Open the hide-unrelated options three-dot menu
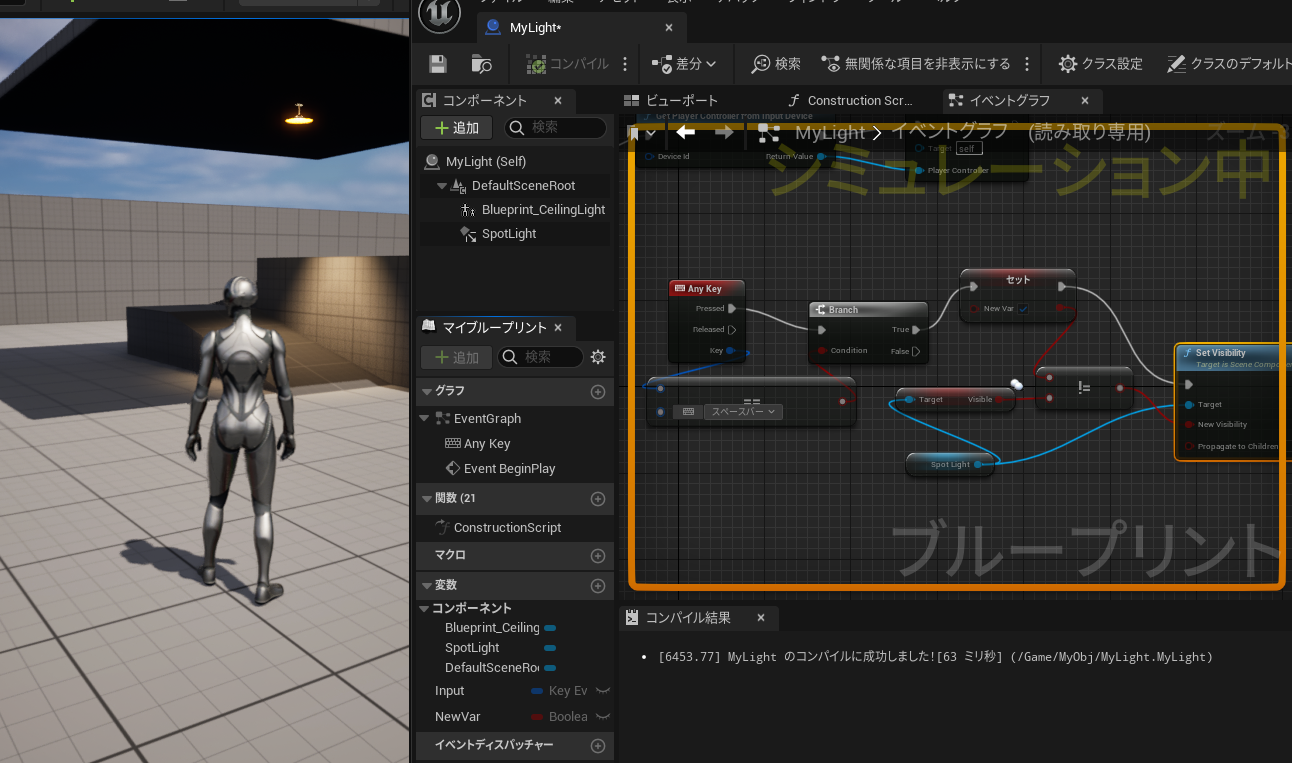 click(x=1026, y=64)
